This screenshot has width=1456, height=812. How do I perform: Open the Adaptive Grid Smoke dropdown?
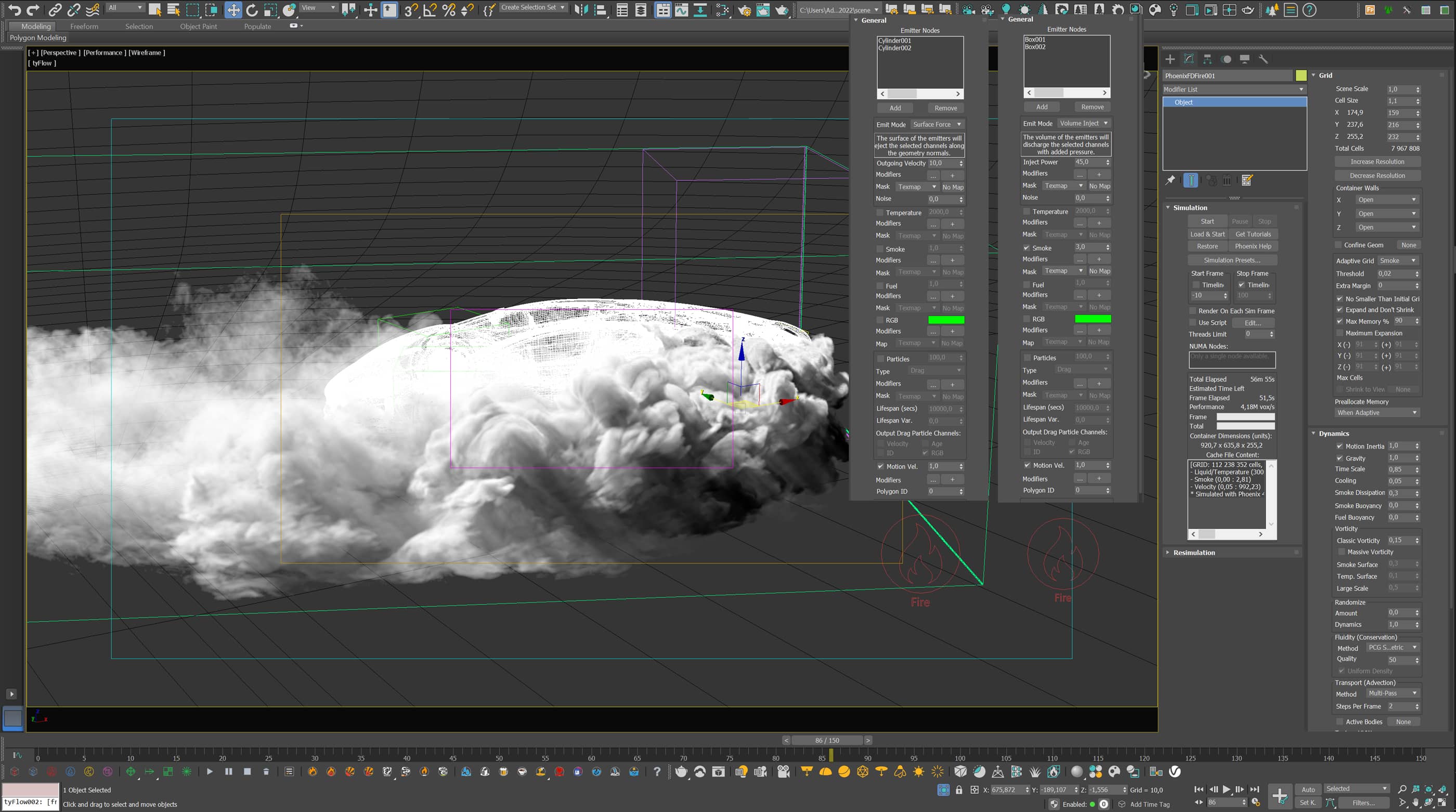coord(1397,260)
